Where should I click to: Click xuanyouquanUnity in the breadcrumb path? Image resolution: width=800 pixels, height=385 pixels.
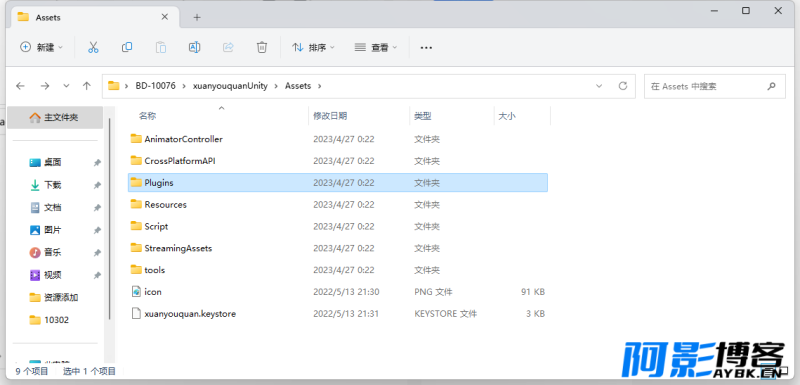(230, 86)
